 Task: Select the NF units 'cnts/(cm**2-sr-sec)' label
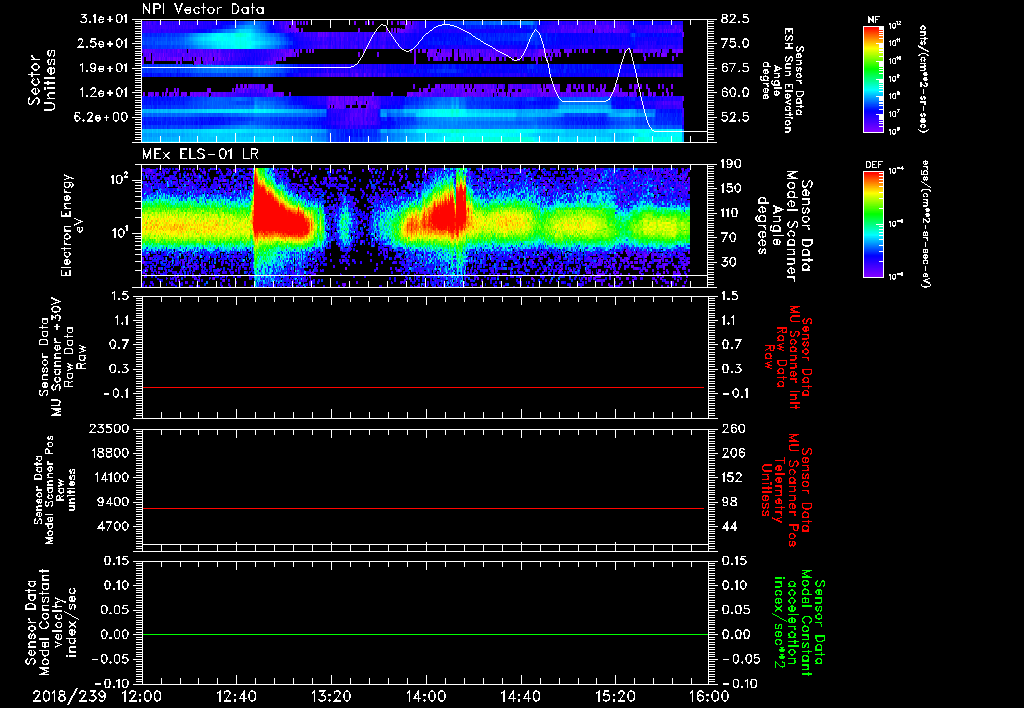tap(923, 78)
